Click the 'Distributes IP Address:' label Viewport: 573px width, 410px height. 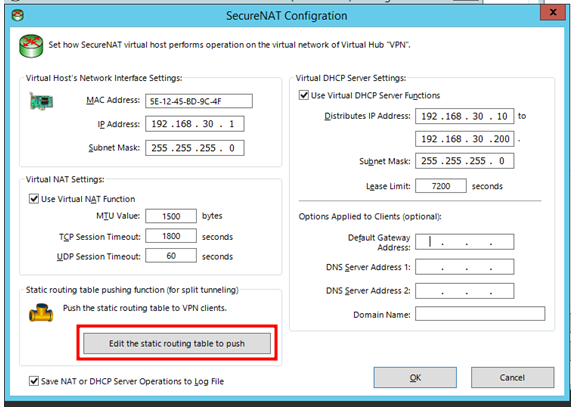click(367, 116)
